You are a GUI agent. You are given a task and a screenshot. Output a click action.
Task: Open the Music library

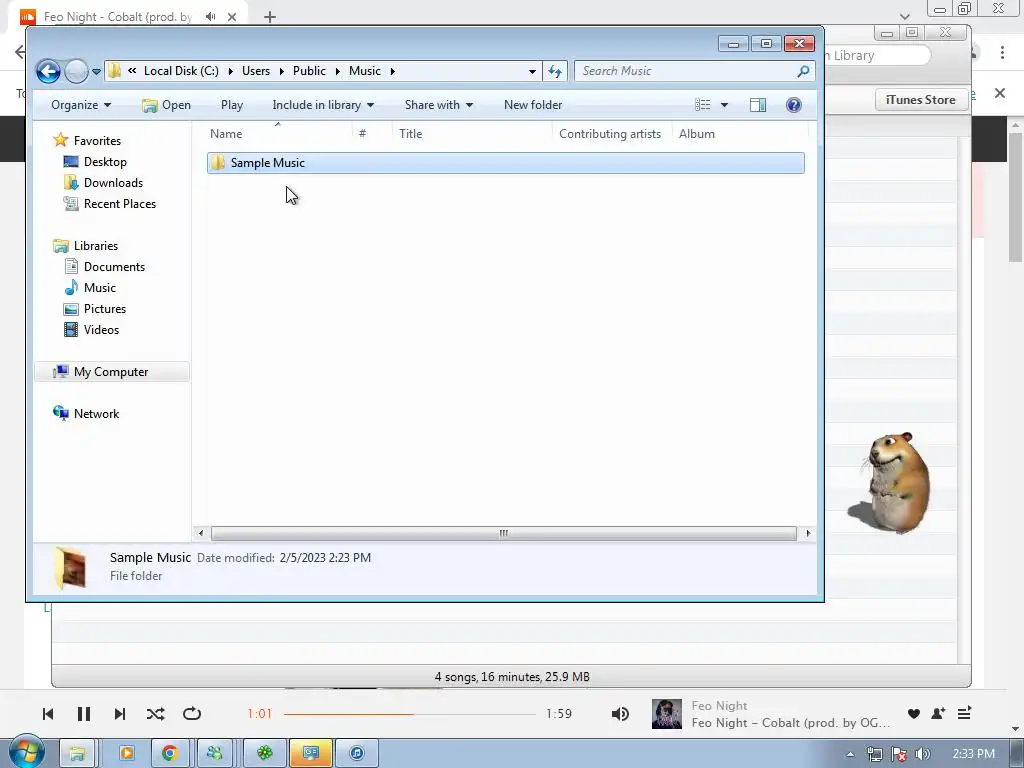point(99,287)
